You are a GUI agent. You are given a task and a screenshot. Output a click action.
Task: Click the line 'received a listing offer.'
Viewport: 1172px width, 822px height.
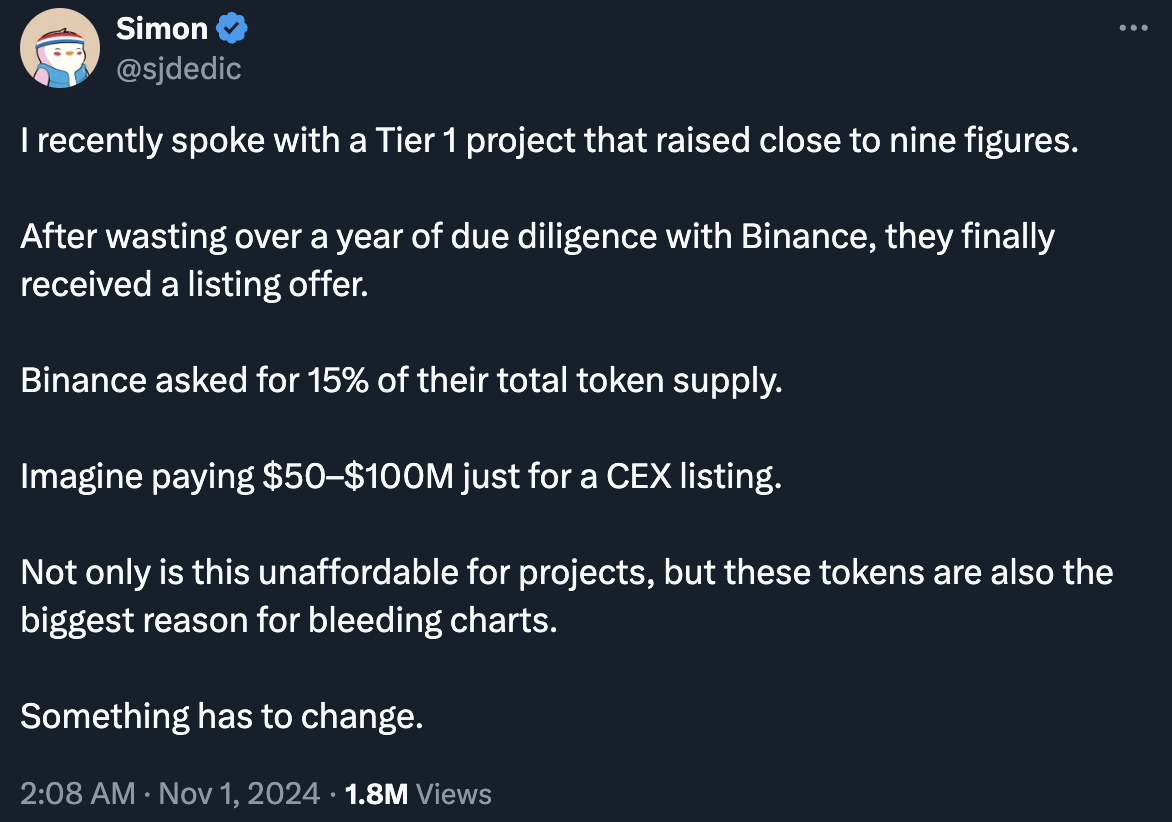(195, 285)
